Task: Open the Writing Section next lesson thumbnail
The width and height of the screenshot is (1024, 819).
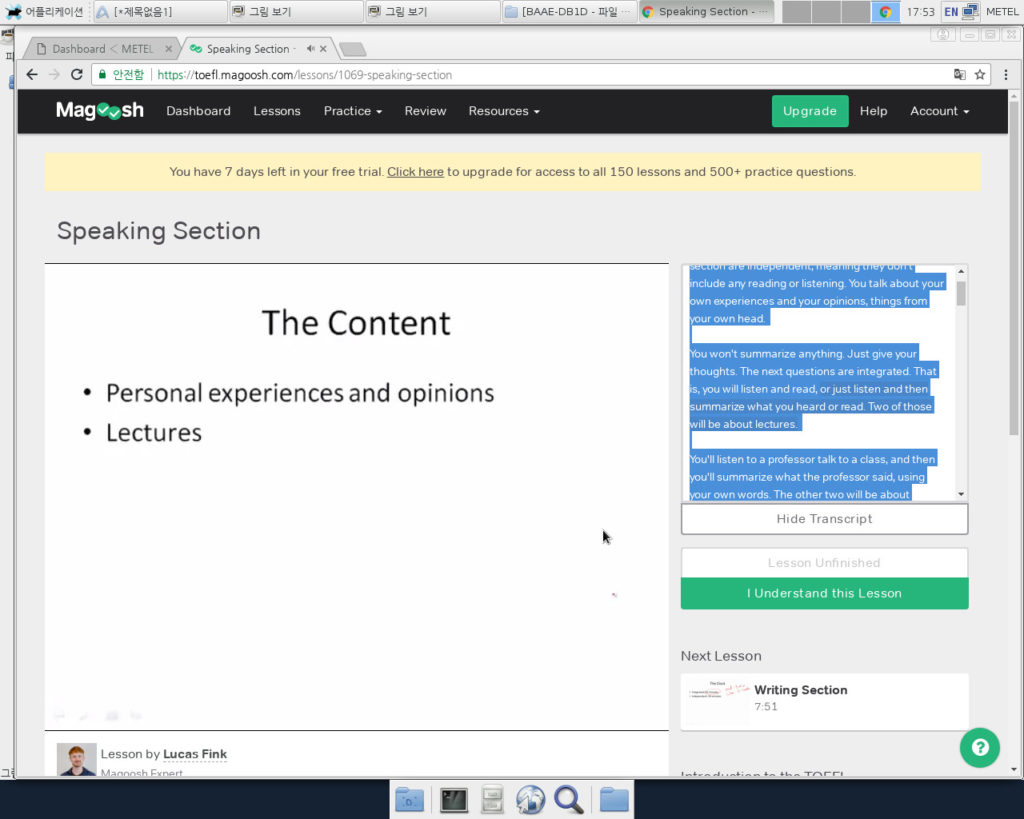Action: click(717, 699)
